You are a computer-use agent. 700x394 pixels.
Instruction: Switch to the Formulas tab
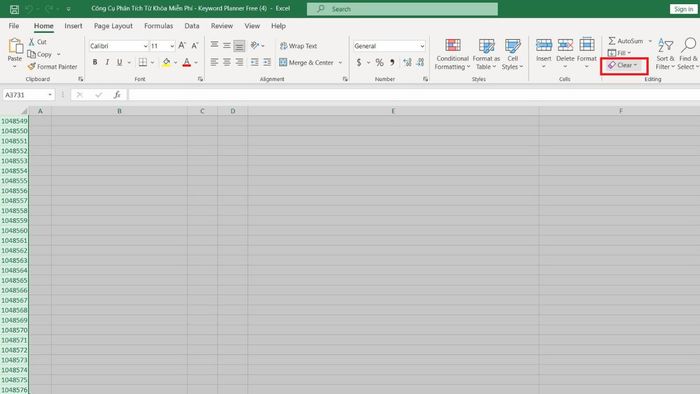click(x=158, y=26)
